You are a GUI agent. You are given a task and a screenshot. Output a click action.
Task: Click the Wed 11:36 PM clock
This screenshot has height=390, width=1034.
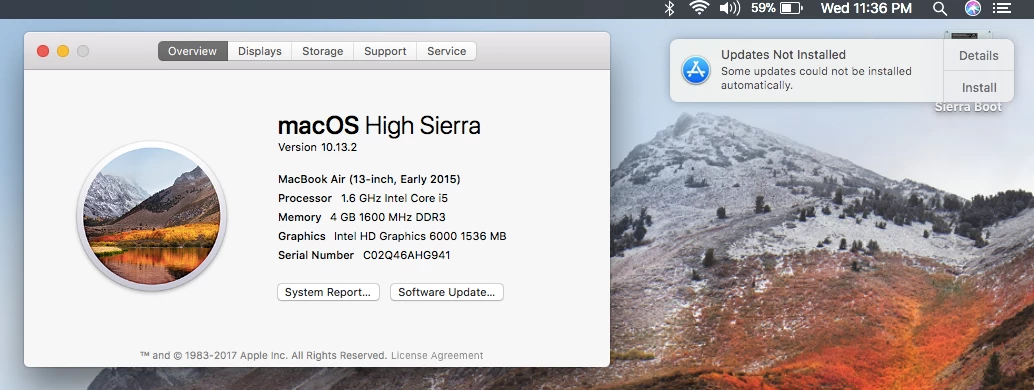coord(866,9)
